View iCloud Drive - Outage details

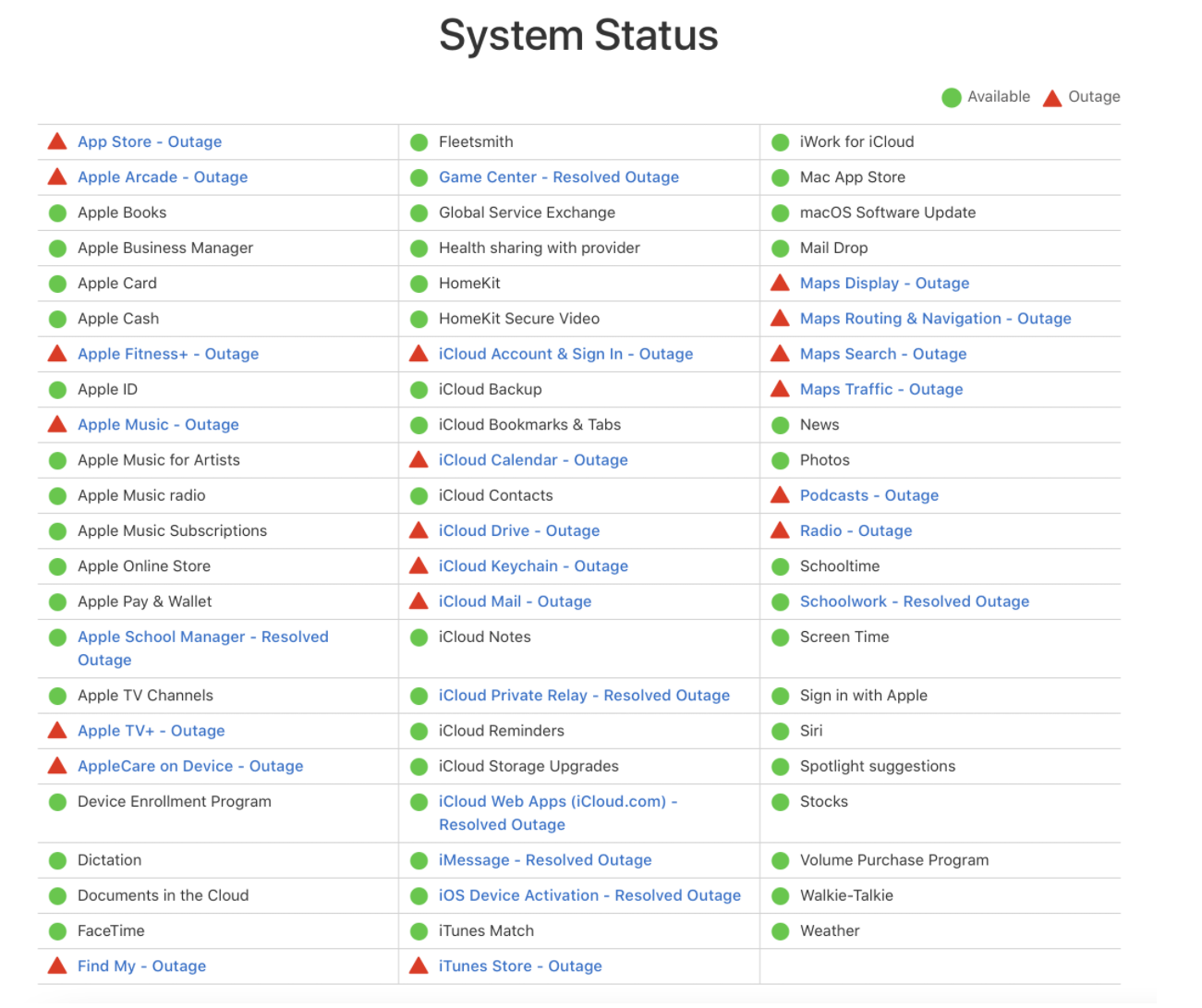pyautogui.click(x=519, y=531)
